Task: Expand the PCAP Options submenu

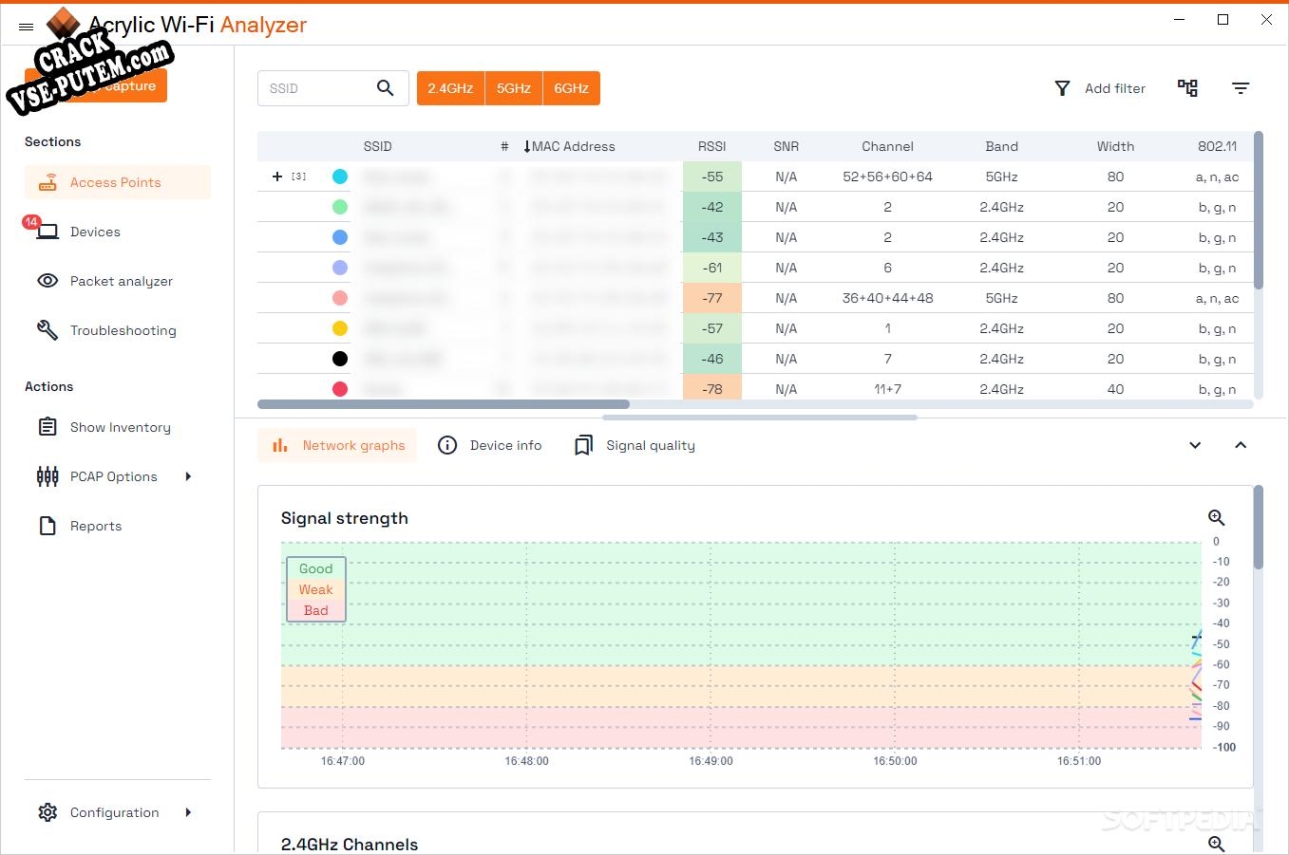Action: (x=188, y=477)
